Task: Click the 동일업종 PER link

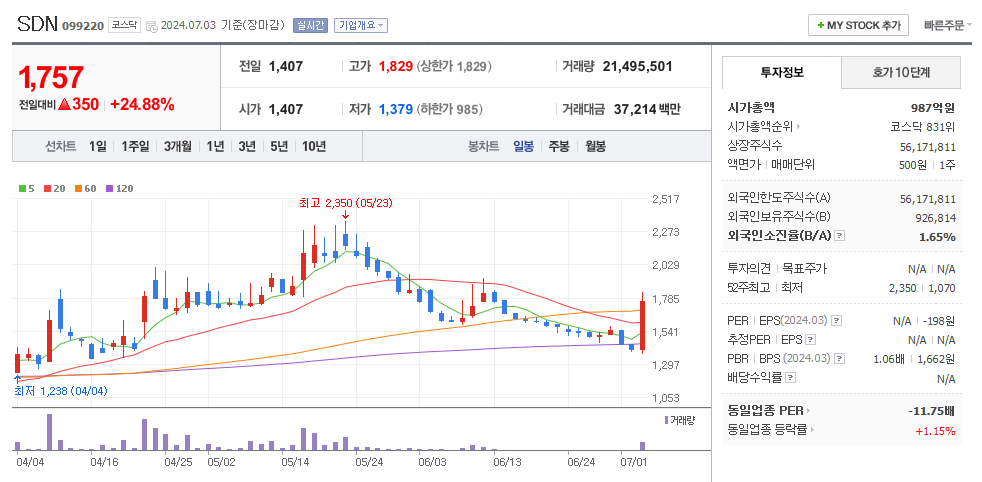Action: tap(765, 411)
